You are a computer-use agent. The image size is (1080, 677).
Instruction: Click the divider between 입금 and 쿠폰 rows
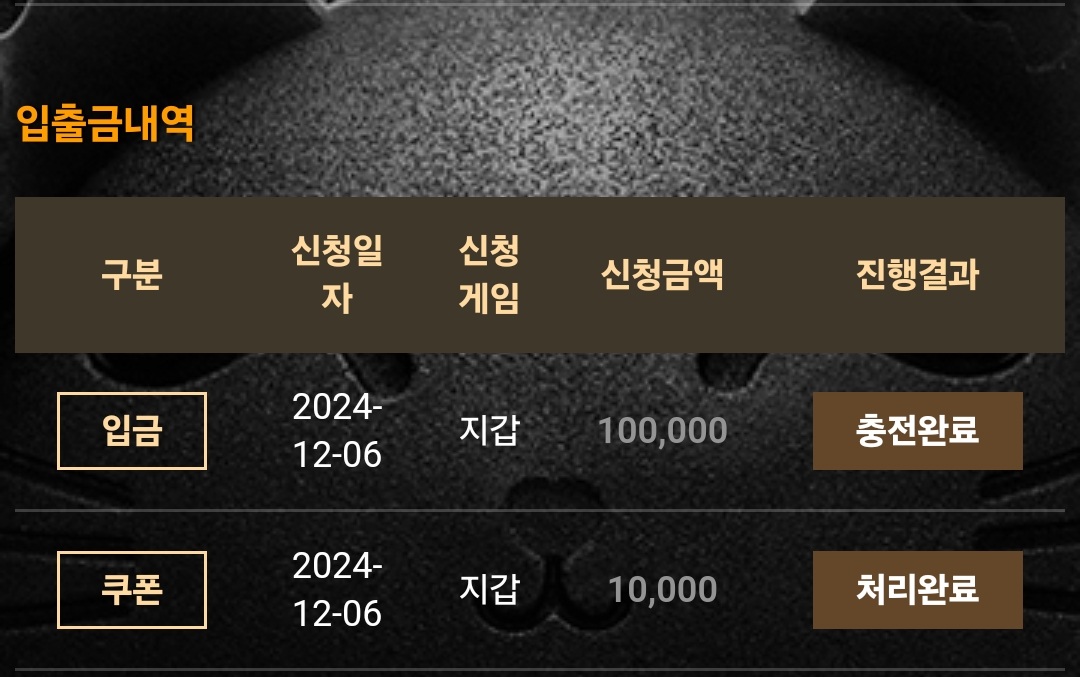click(540, 511)
